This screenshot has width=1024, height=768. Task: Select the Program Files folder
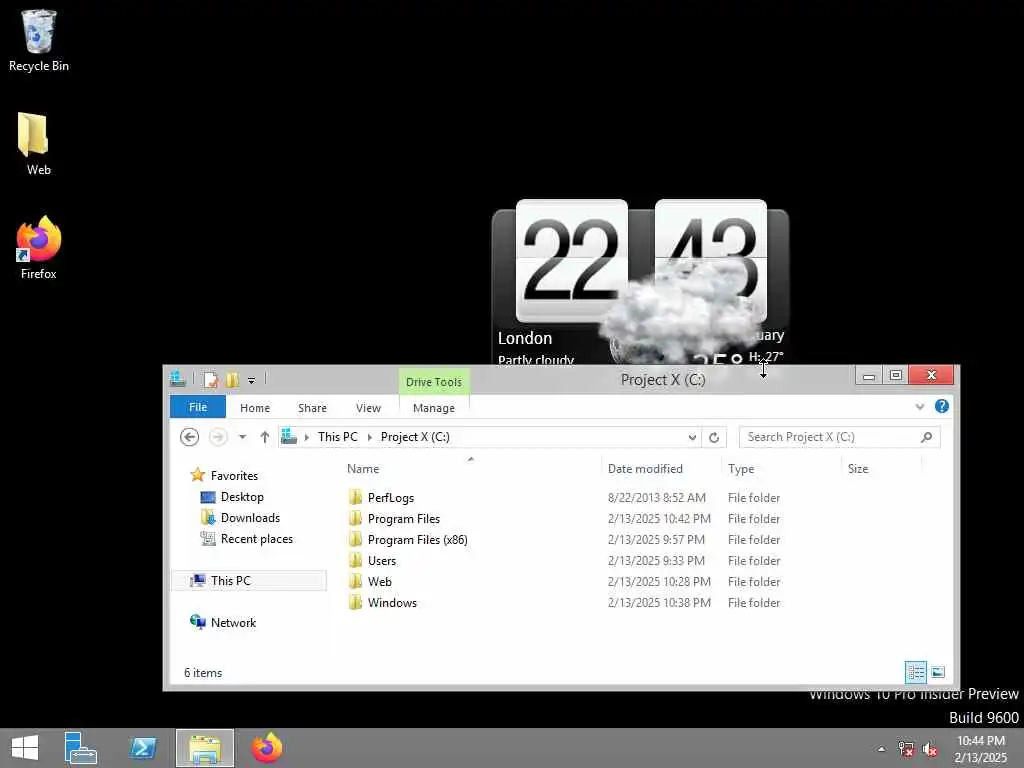[404, 519]
